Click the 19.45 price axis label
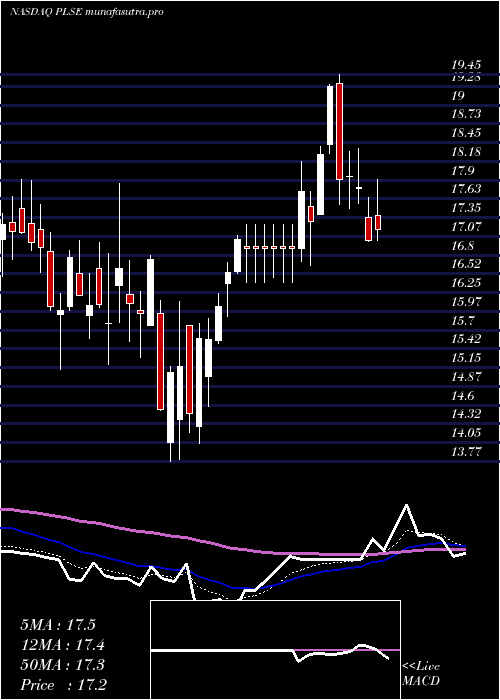The width and height of the screenshot is (500, 700). 466,65
